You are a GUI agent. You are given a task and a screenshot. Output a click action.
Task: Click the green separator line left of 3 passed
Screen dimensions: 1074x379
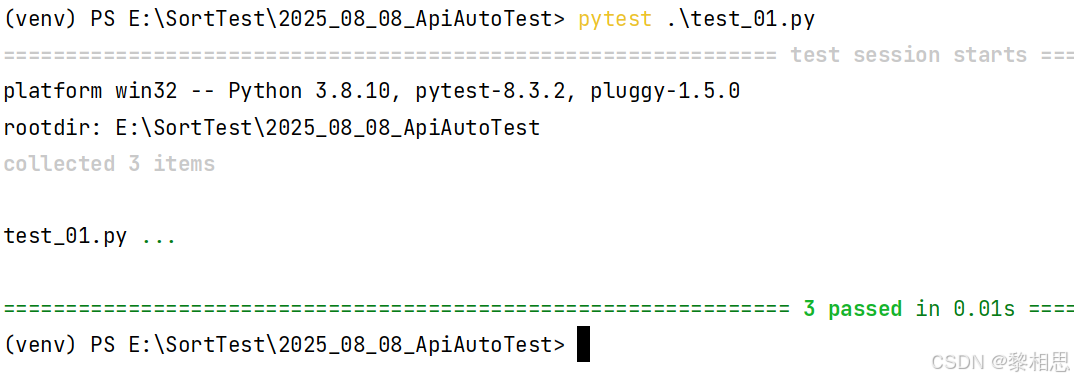pyautogui.click(x=397, y=309)
